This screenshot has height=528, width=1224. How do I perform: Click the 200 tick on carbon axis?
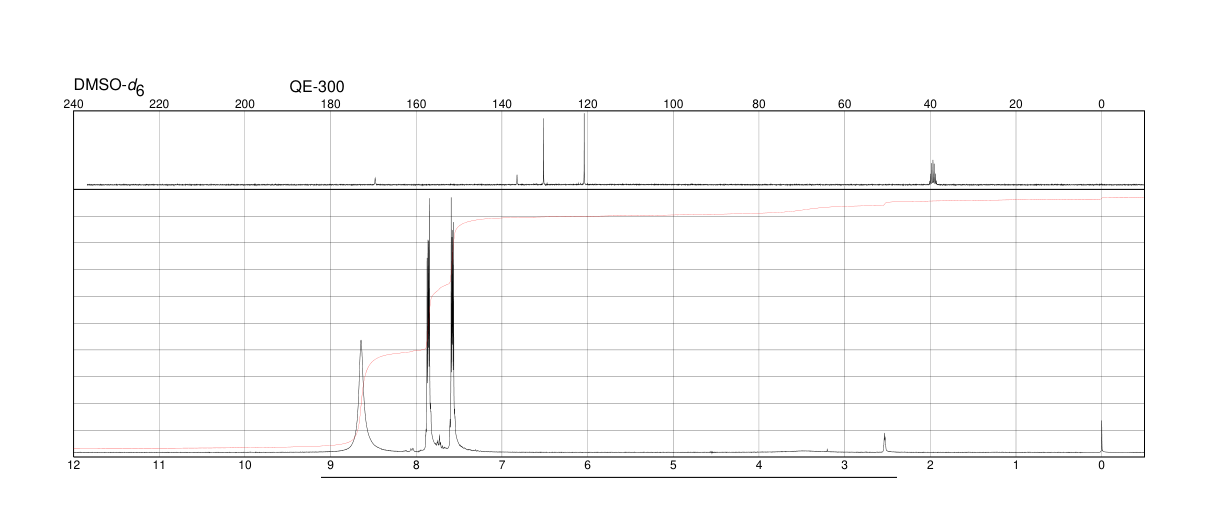click(x=245, y=104)
